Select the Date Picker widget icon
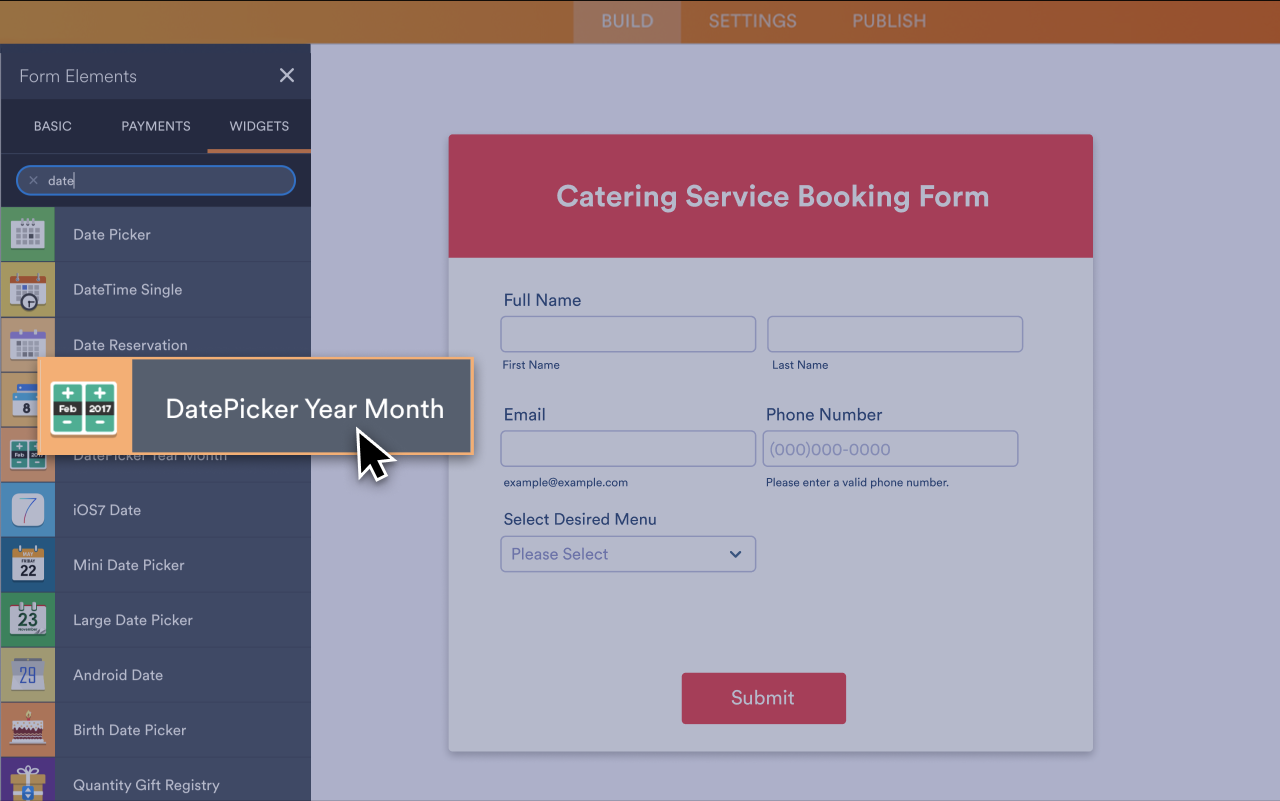Image resolution: width=1280 pixels, height=801 pixels. [x=28, y=234]
